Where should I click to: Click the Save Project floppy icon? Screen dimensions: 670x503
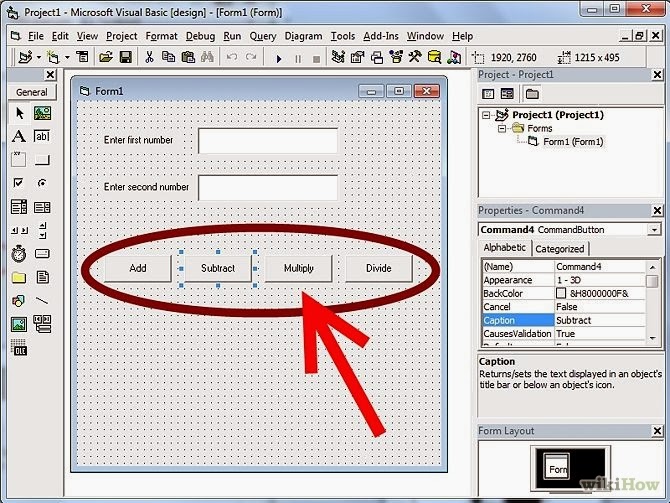[125, 57]
